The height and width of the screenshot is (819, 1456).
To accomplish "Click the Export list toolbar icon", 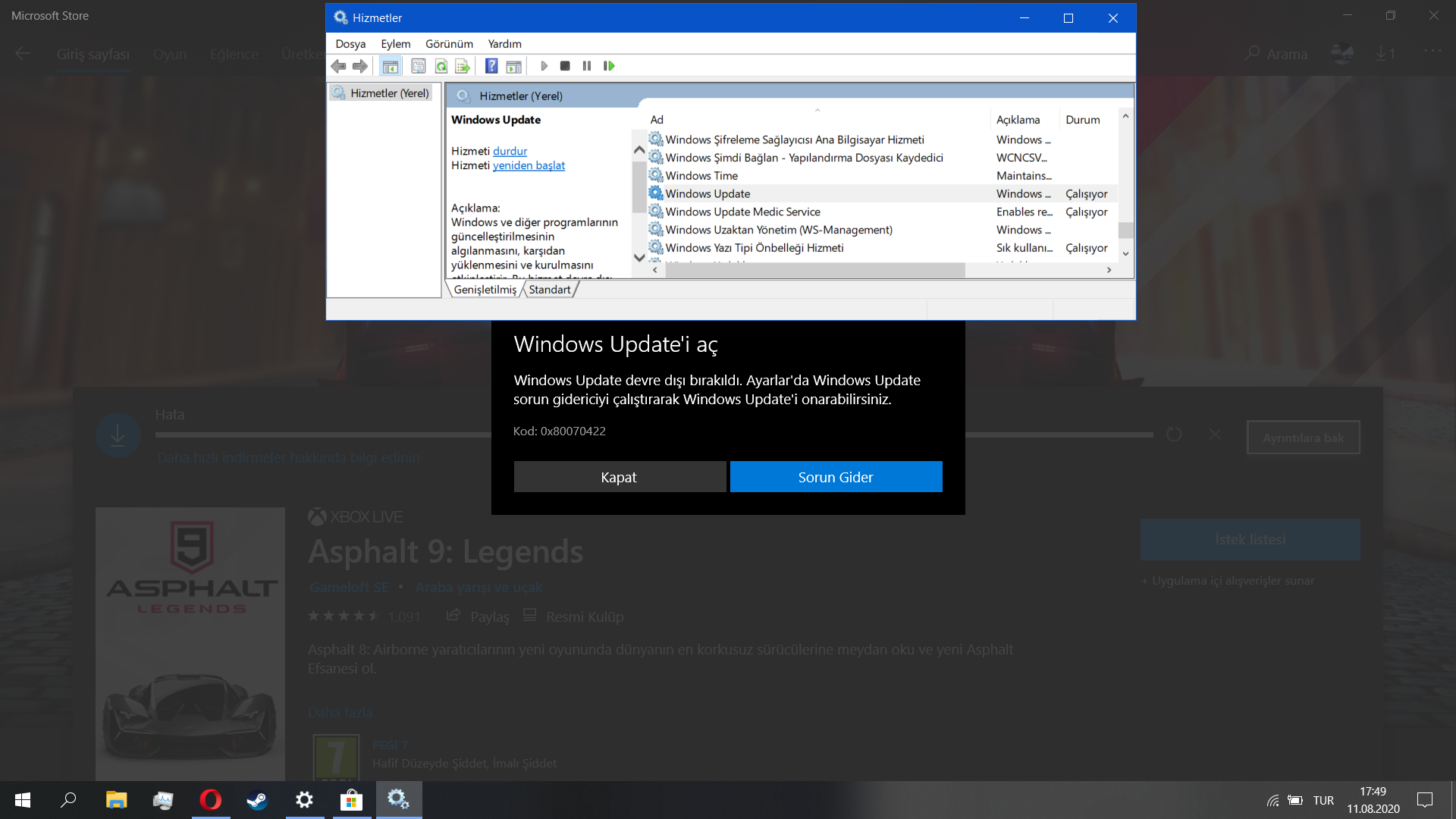I will tap(462, 66).
